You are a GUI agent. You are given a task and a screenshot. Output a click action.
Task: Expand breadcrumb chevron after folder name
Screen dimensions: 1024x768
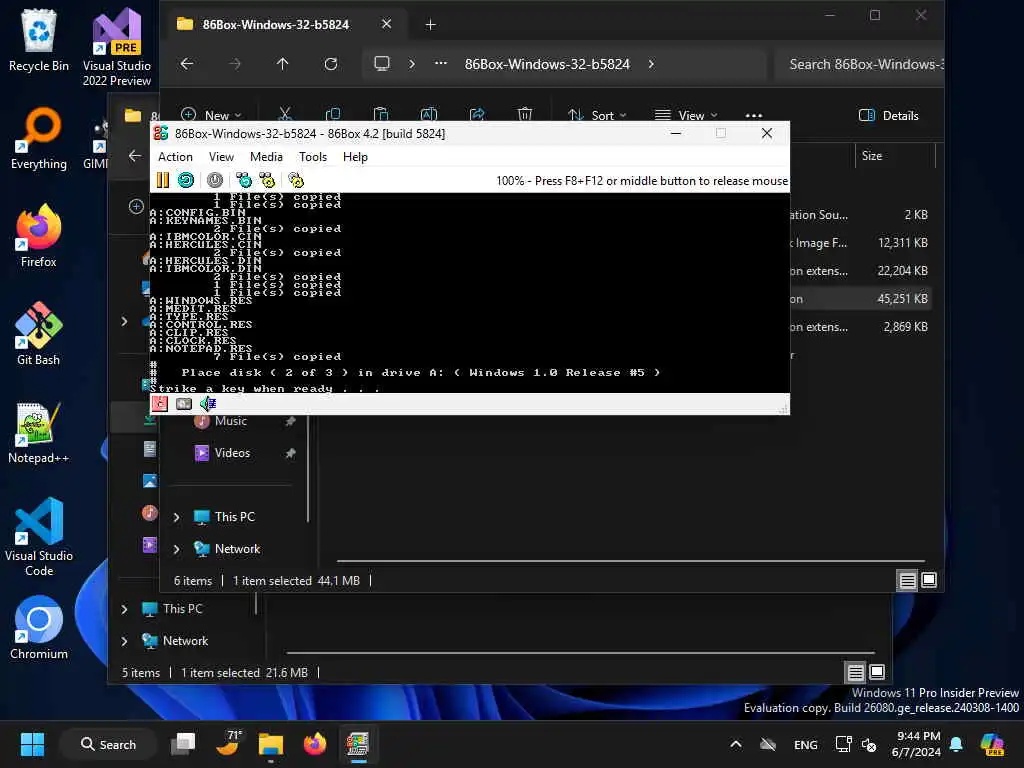[651, 64]
